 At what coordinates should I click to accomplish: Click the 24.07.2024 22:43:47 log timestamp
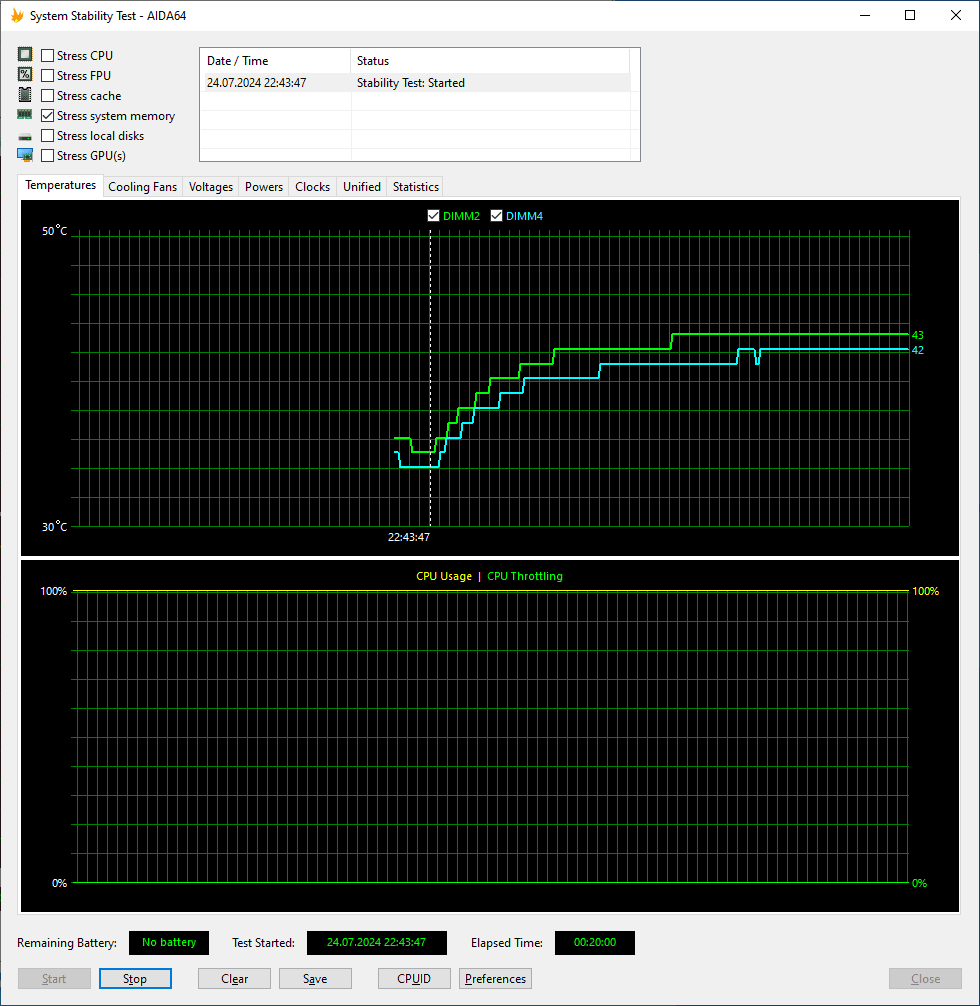[257, 83]
